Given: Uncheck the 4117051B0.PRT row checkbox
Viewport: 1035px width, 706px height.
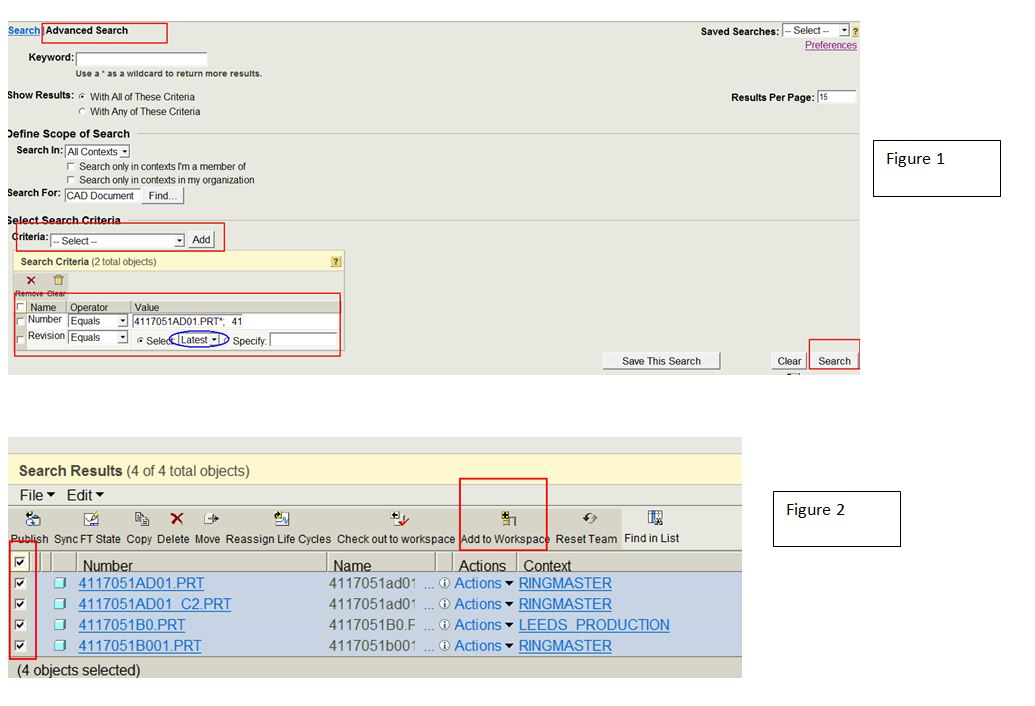Looking at the screenshot, I should tap(20, 625).
